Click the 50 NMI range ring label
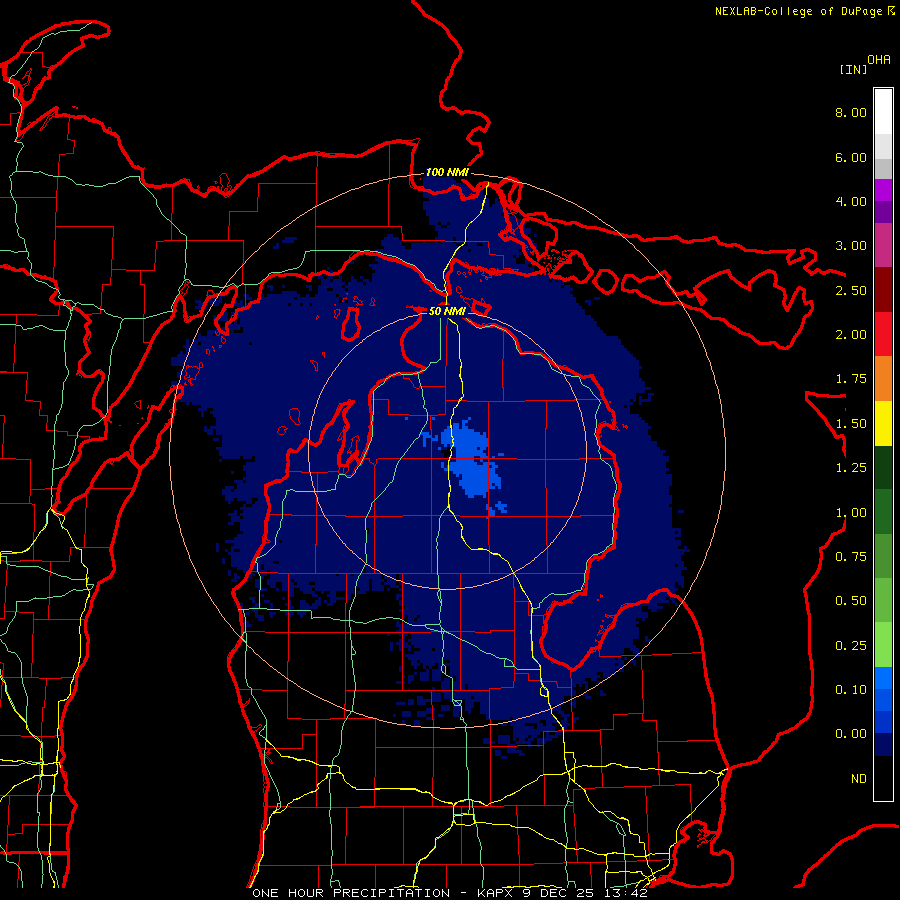The width and height of the screenshot is (900, 900). pos(447,311)
